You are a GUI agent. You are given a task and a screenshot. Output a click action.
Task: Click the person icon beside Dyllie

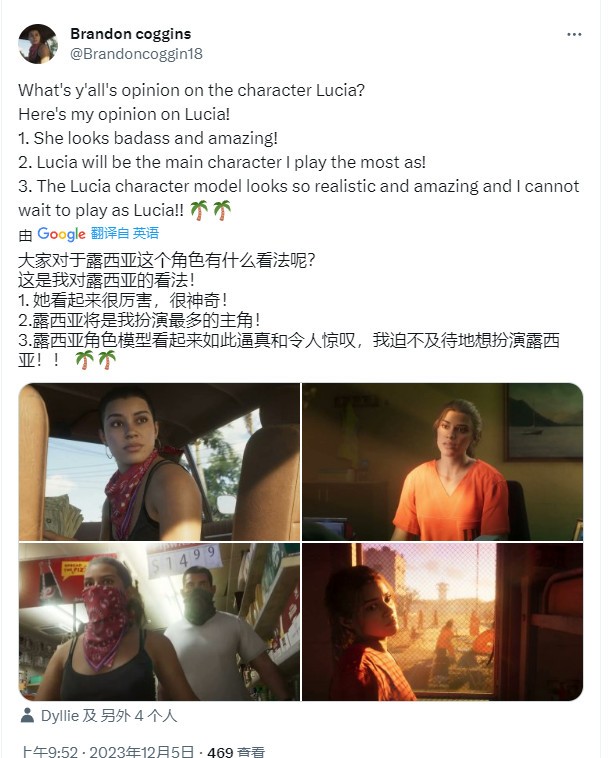coord(27,715)
